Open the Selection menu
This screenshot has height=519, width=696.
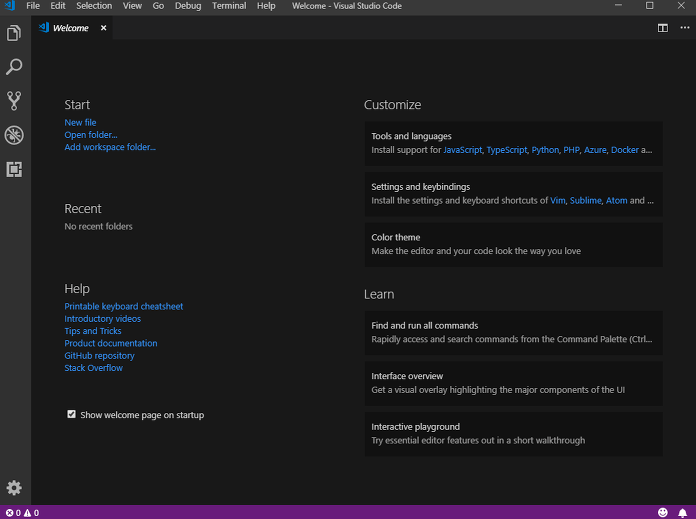pos(94,6)
